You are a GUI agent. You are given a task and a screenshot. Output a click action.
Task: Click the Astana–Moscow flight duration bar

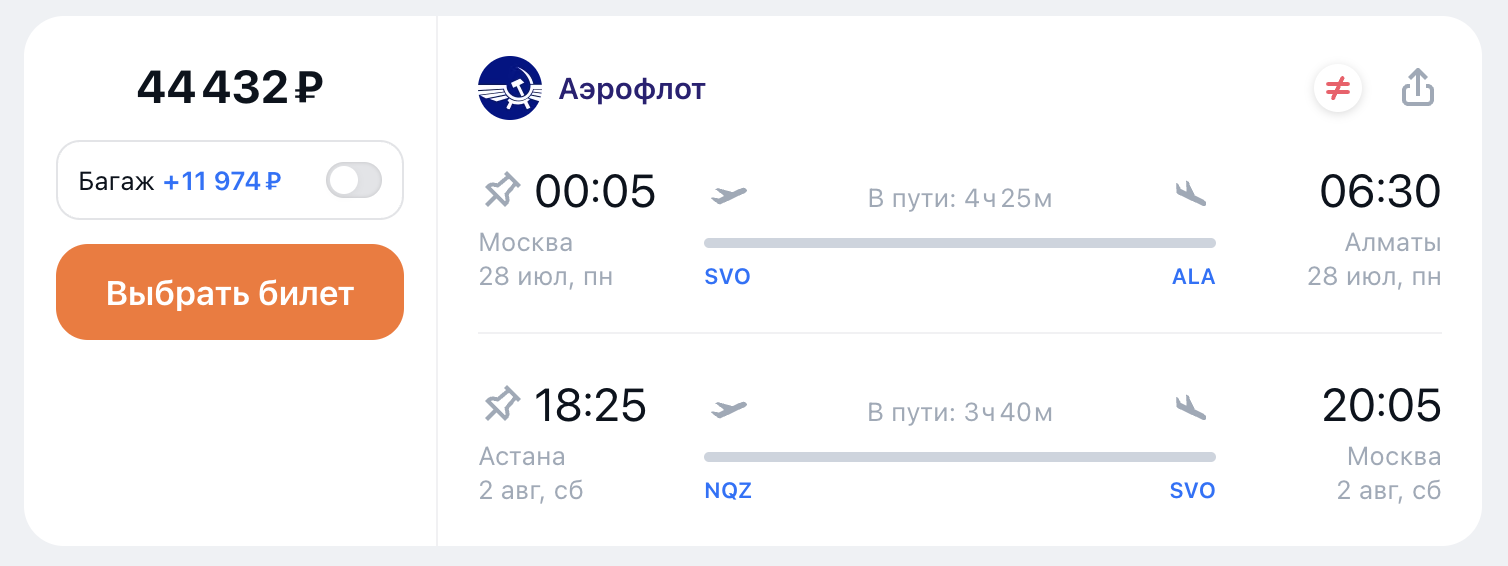(x=960, y=457)
